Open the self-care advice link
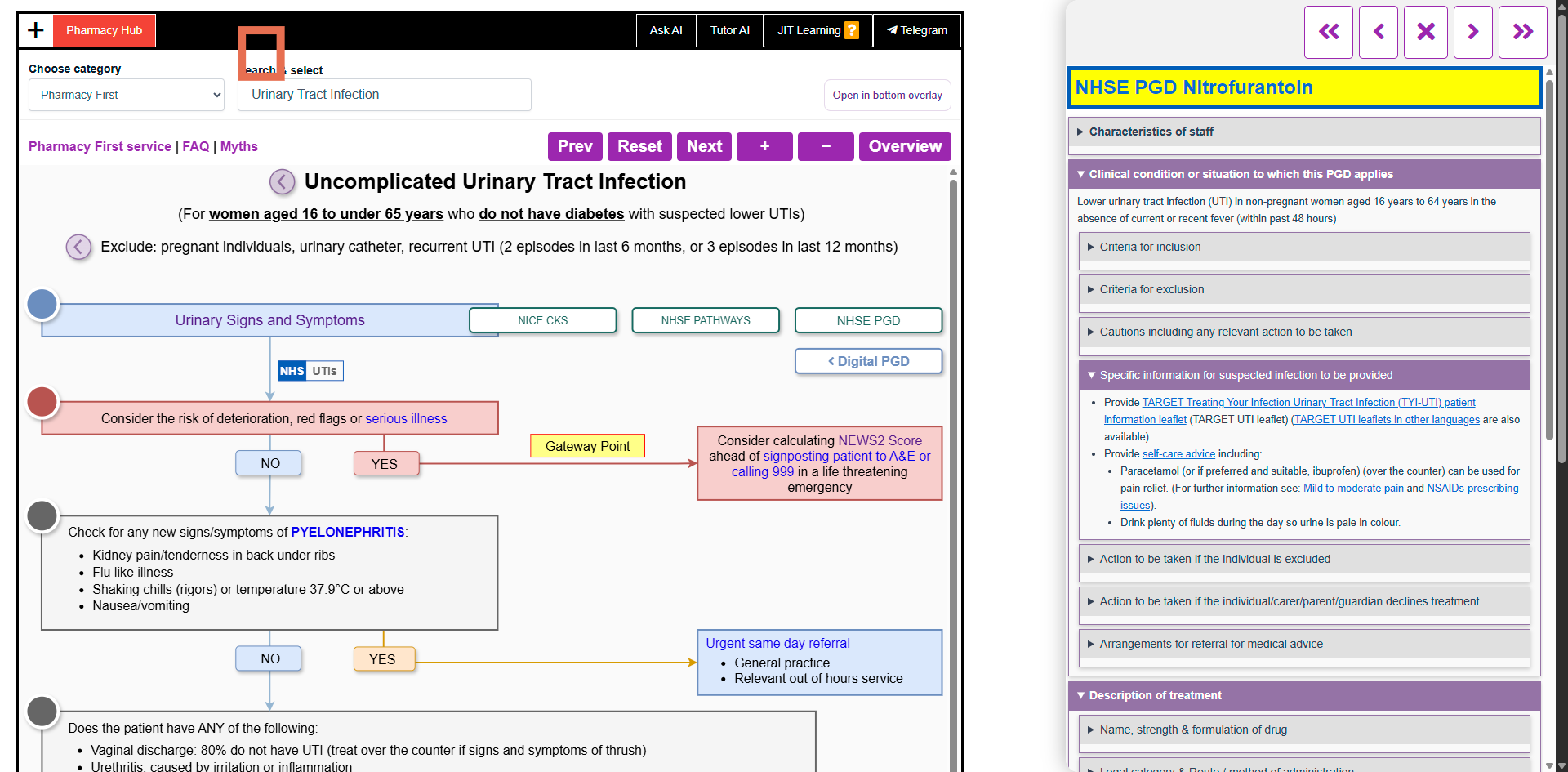This screenshot has width=1568, height=772. [x=1178, y=453]
